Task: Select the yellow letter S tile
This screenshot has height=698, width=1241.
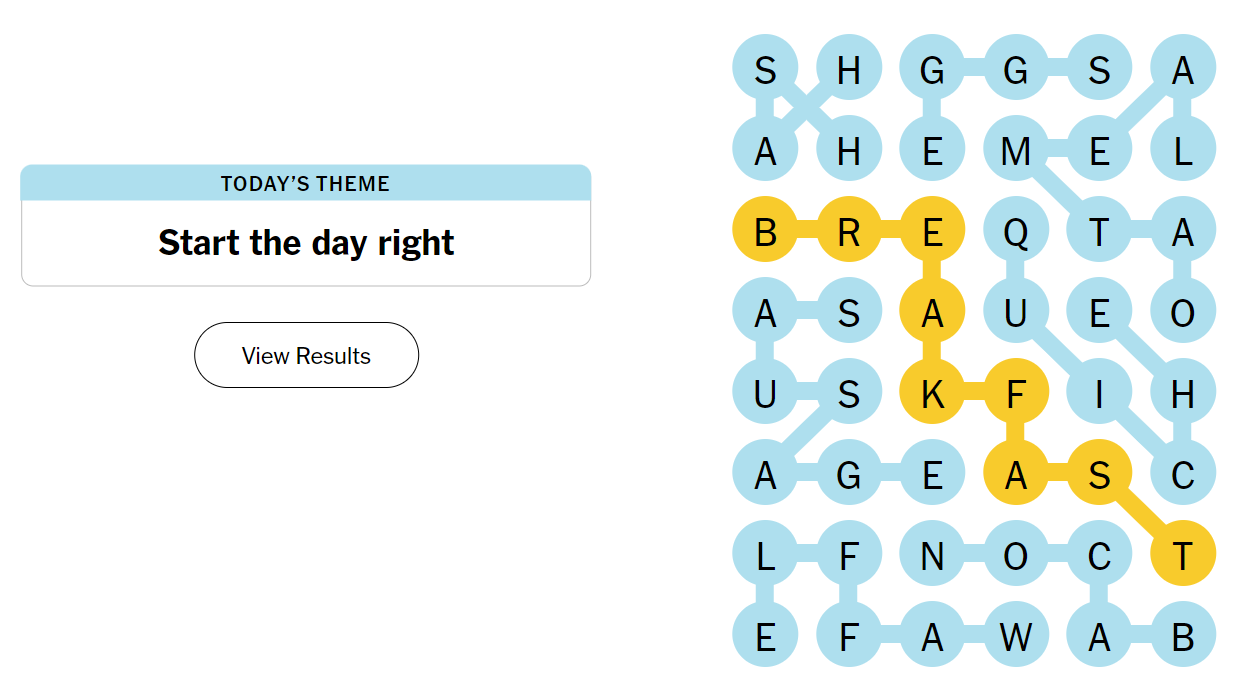Action: 1099,474
